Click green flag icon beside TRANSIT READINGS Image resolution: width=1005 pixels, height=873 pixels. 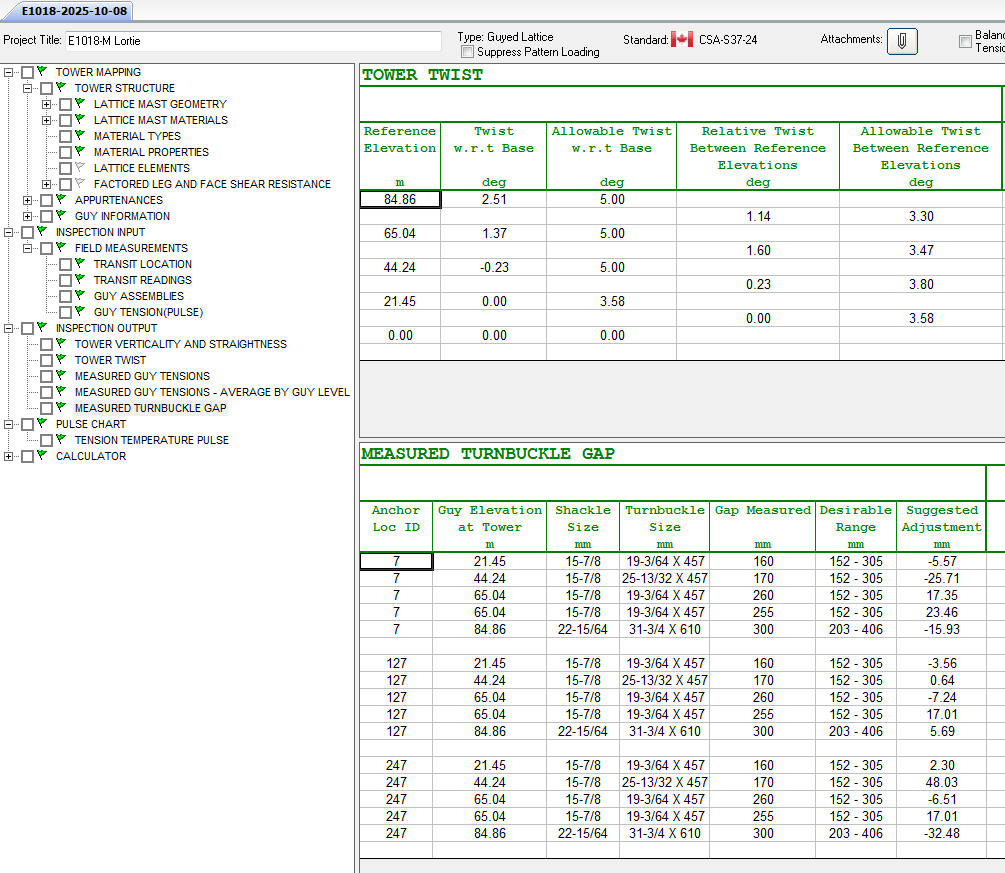80,279
